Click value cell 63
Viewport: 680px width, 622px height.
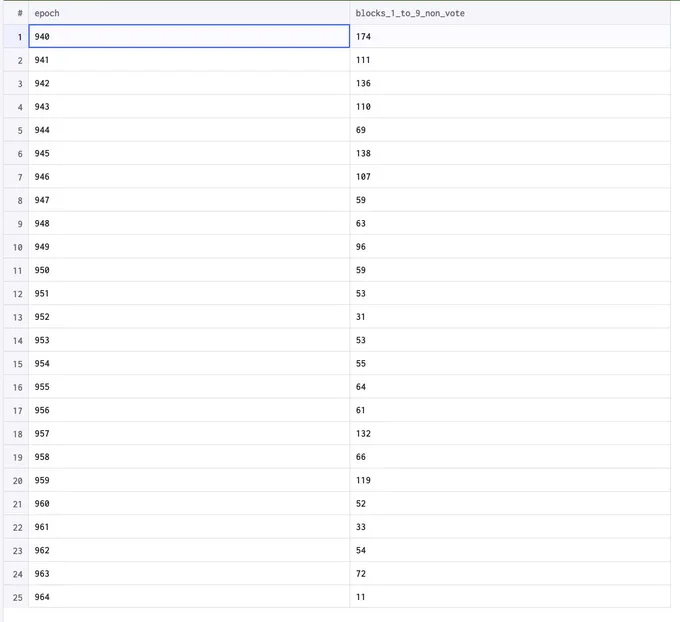click(510, 223)
